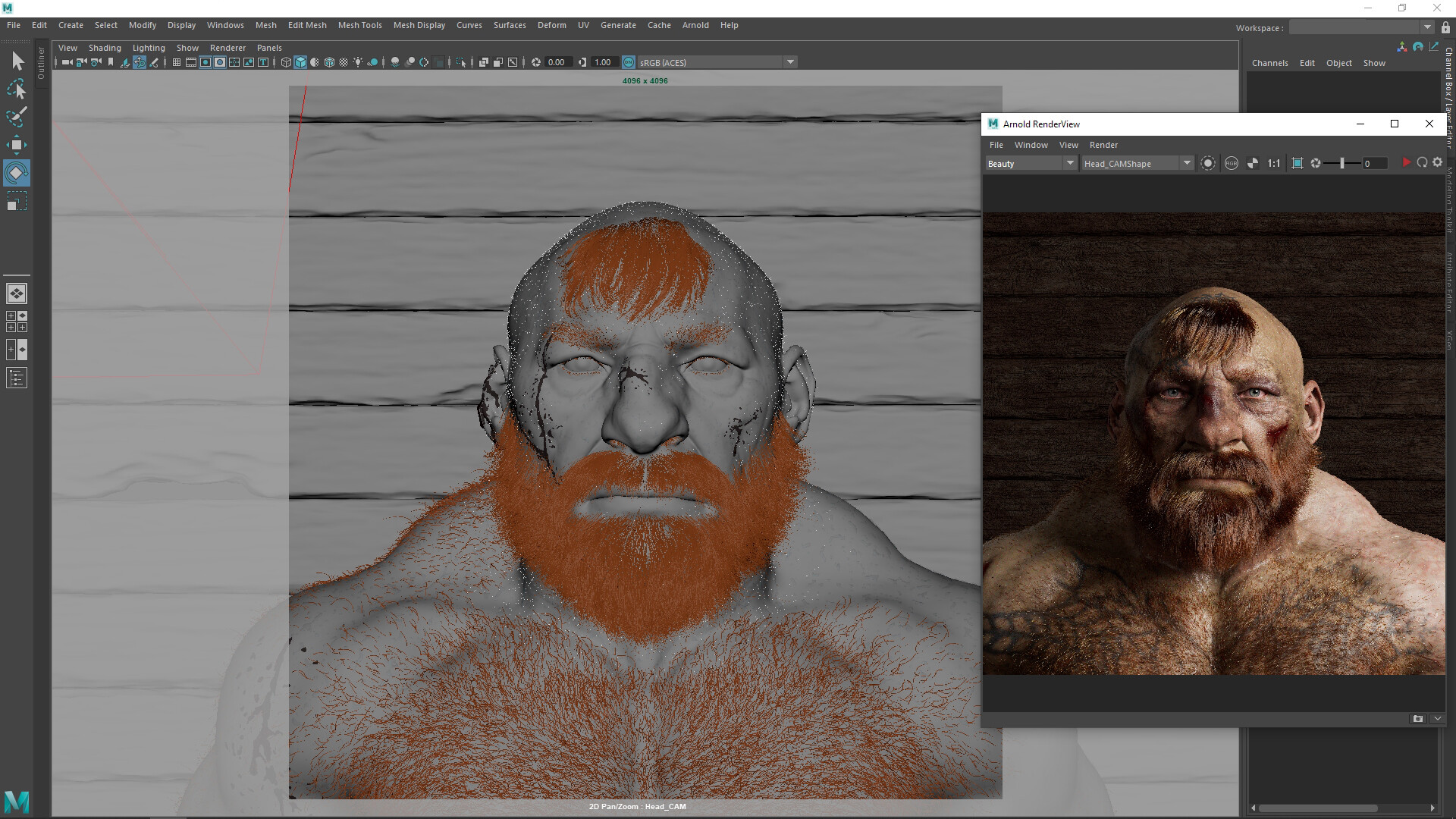1456x819 pixels.
Task: Adjust the RenderView exposure slider
Action: pyautogui.click(x=1341, y=163)
